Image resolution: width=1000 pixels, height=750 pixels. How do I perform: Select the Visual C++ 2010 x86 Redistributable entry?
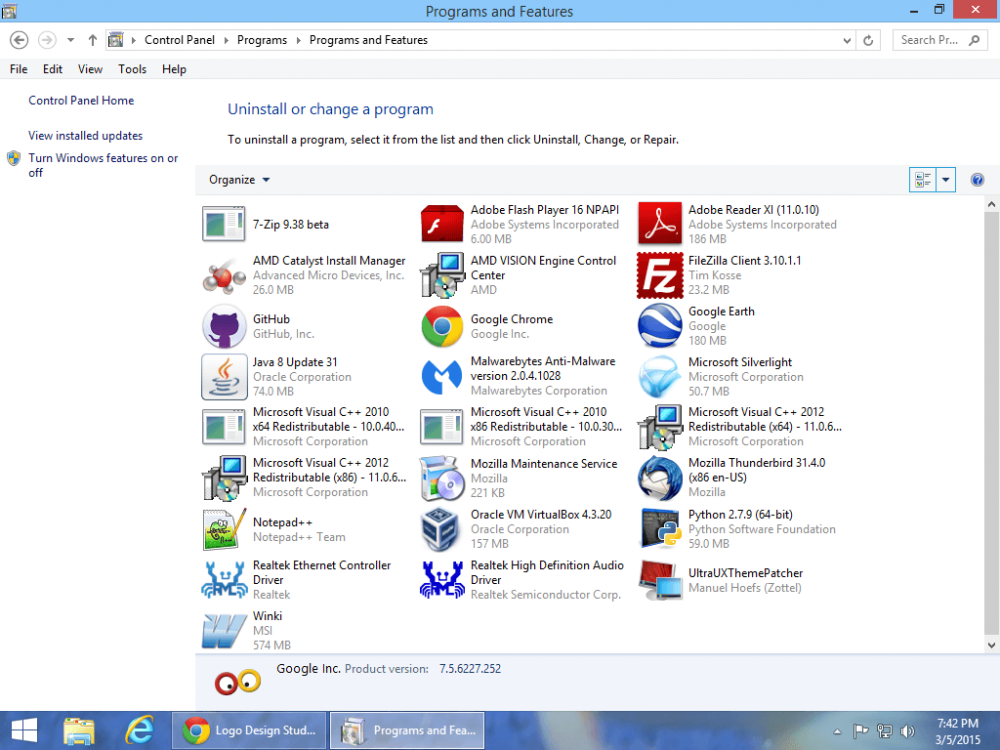(x=522, y=427)
